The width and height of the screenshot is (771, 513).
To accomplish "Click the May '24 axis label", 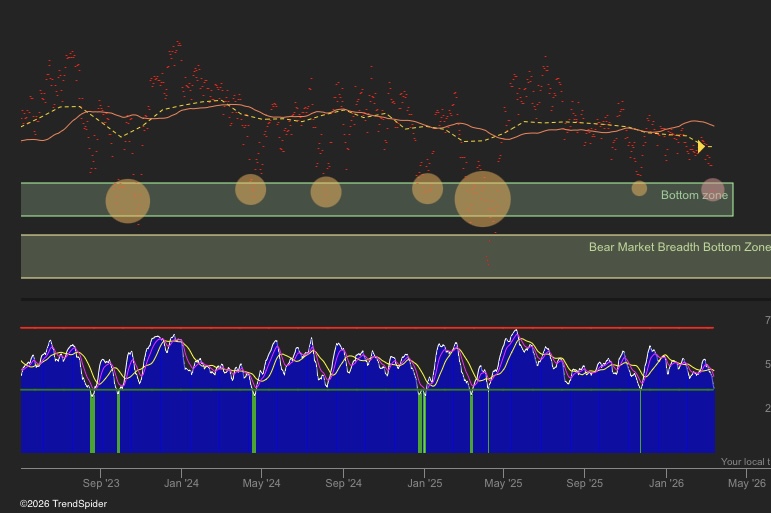I will (261, 483).
